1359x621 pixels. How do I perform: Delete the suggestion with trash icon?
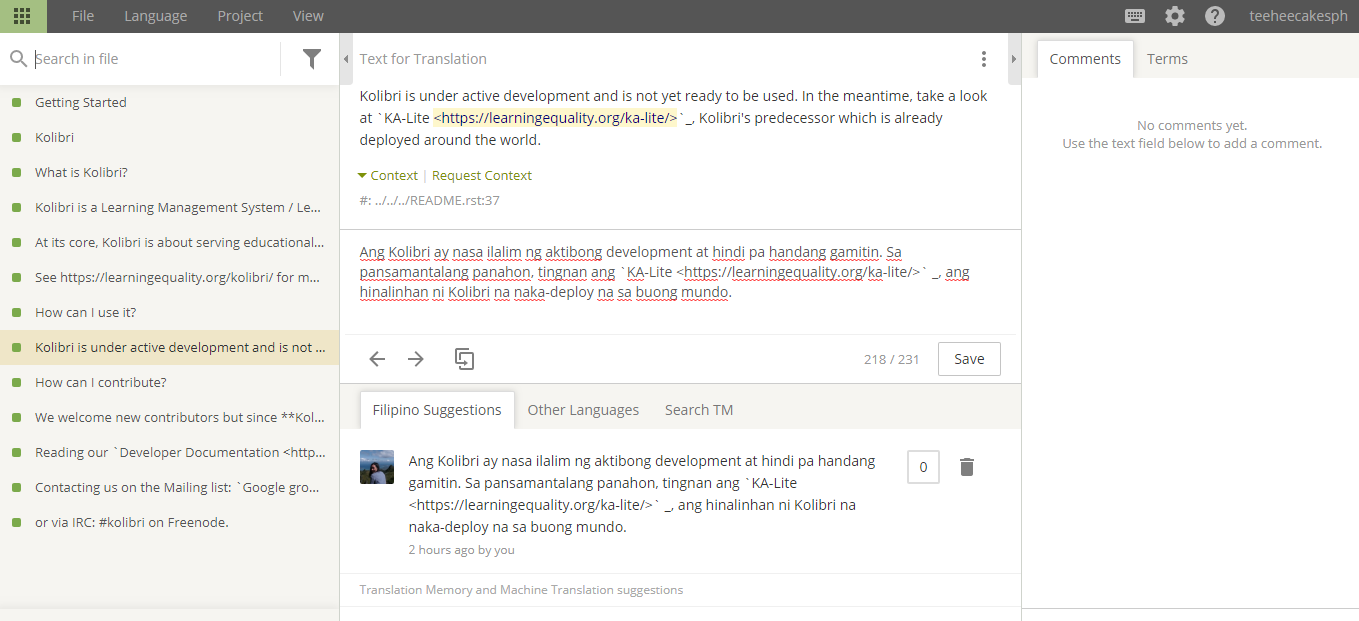click(x=967, y=467)
